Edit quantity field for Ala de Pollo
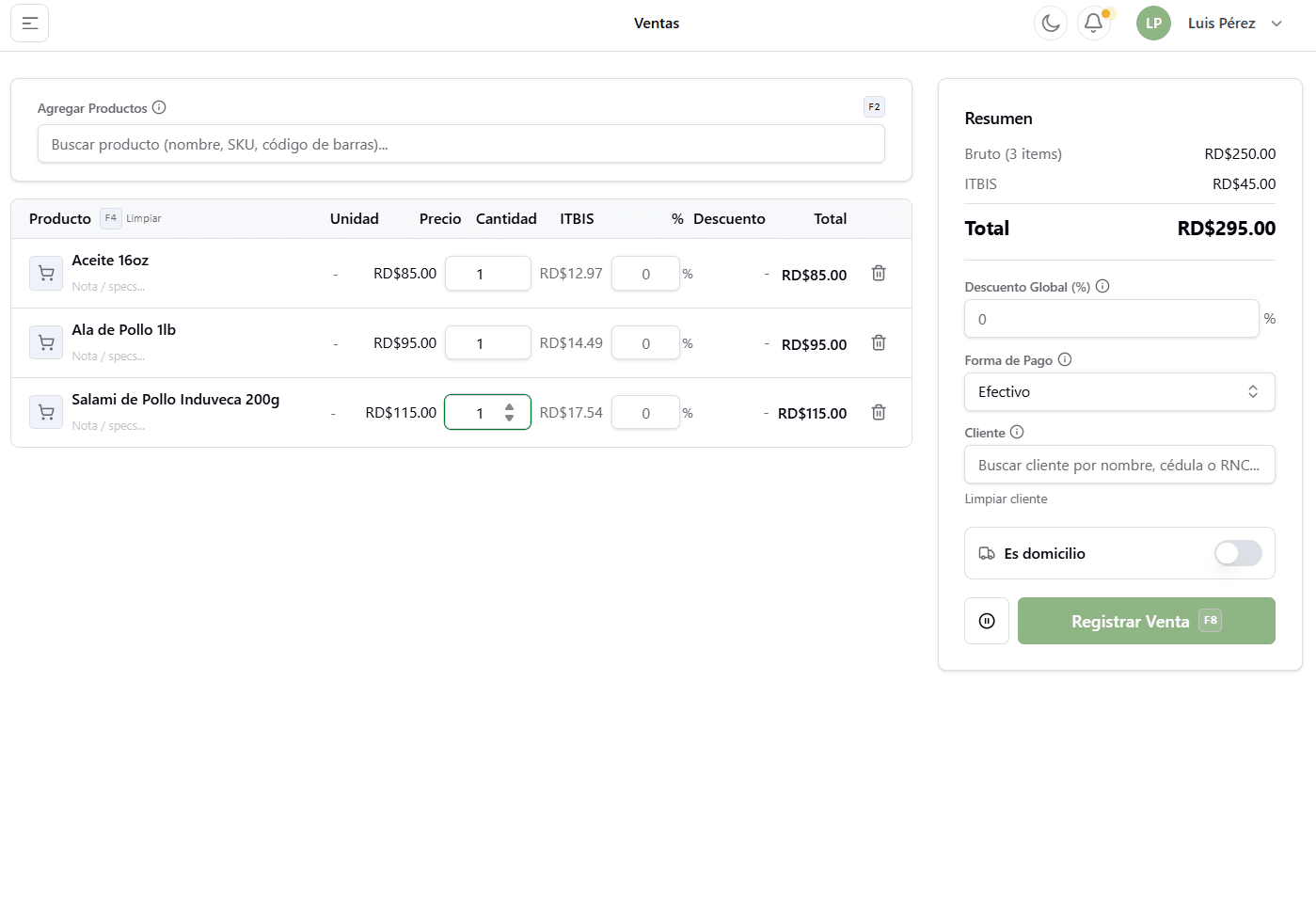 pyautogui.click(x=487, y=343)
